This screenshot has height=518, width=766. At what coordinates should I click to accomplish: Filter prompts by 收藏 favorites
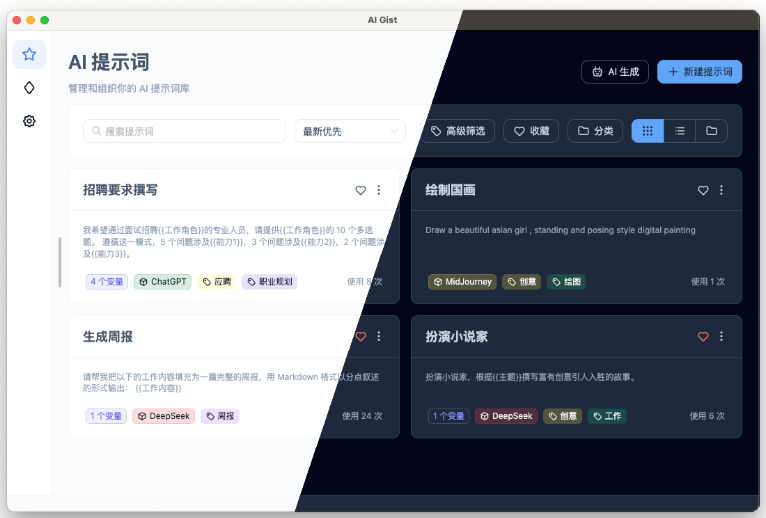pyautogui.click(x=530, y=131)
